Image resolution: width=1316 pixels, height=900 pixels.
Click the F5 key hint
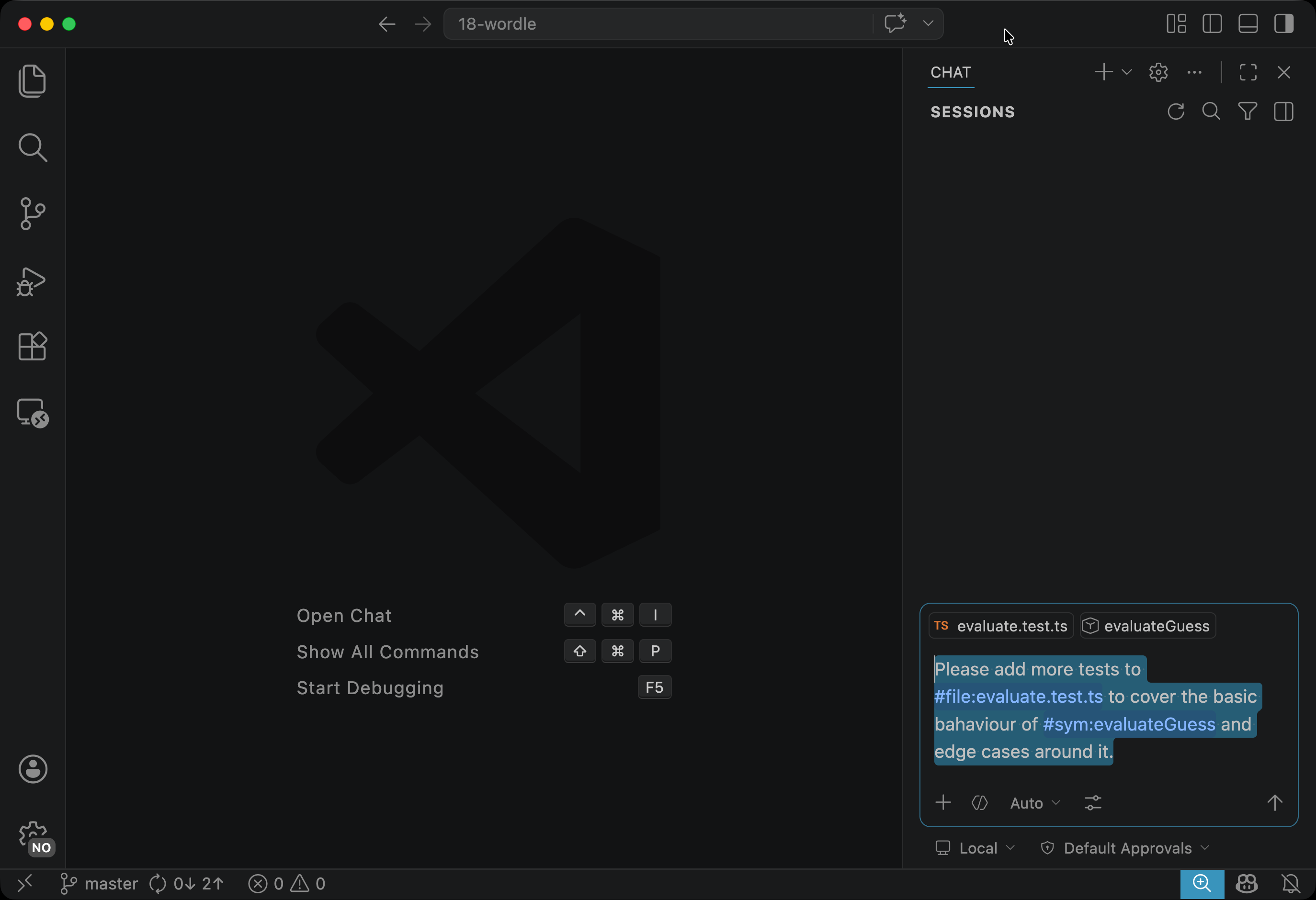(654, 687)
